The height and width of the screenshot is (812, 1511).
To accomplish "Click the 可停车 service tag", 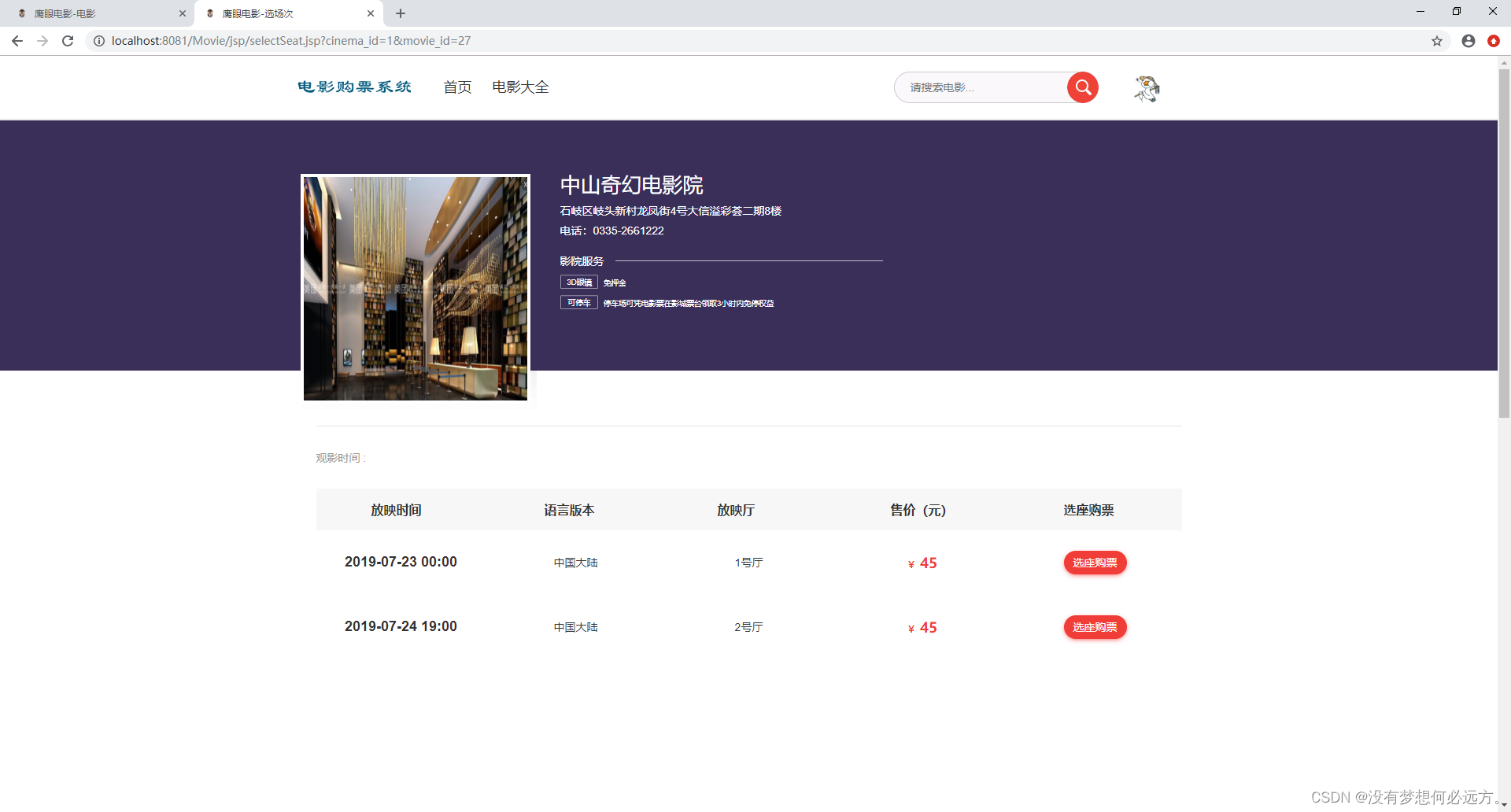I will 579,303.
